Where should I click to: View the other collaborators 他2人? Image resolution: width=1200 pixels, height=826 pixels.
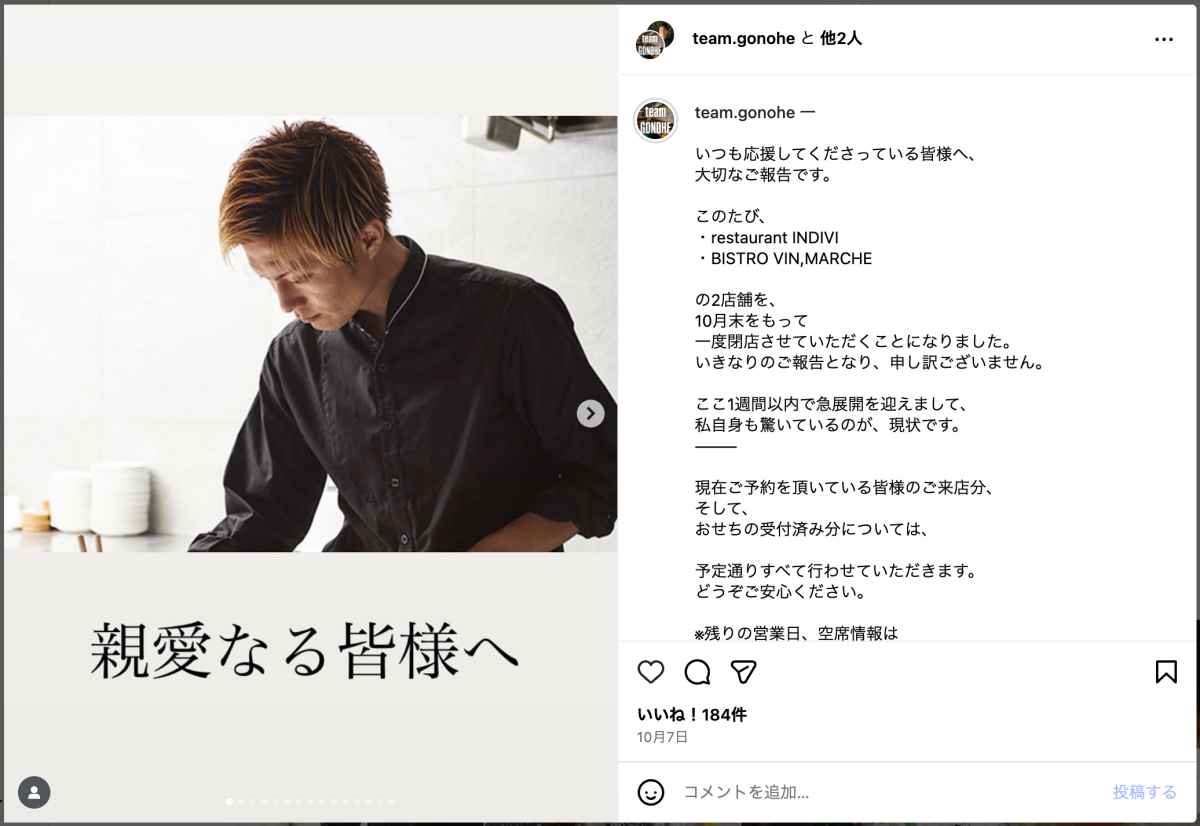841,39
